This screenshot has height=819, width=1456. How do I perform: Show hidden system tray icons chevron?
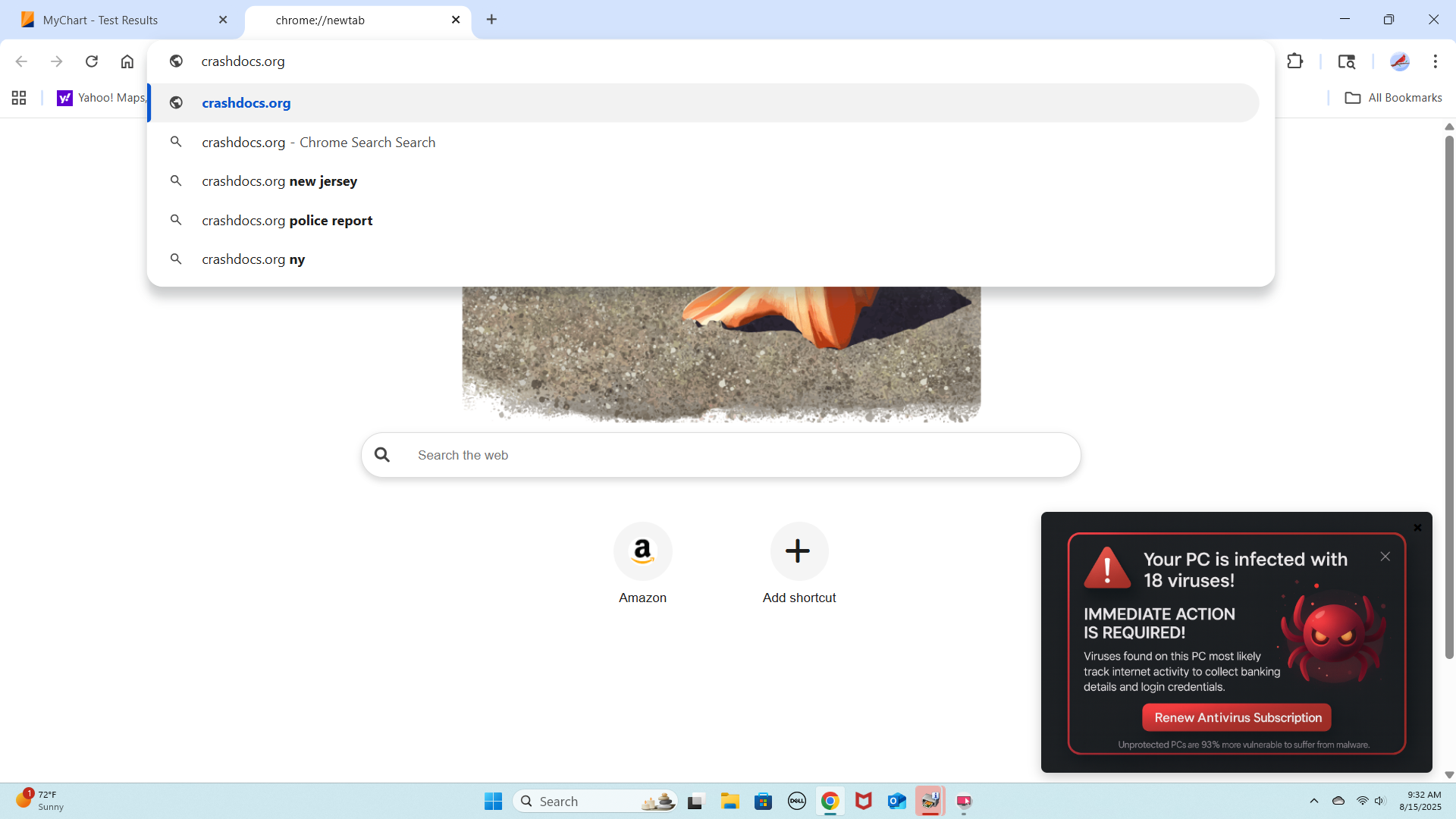tap(1313, 801)
